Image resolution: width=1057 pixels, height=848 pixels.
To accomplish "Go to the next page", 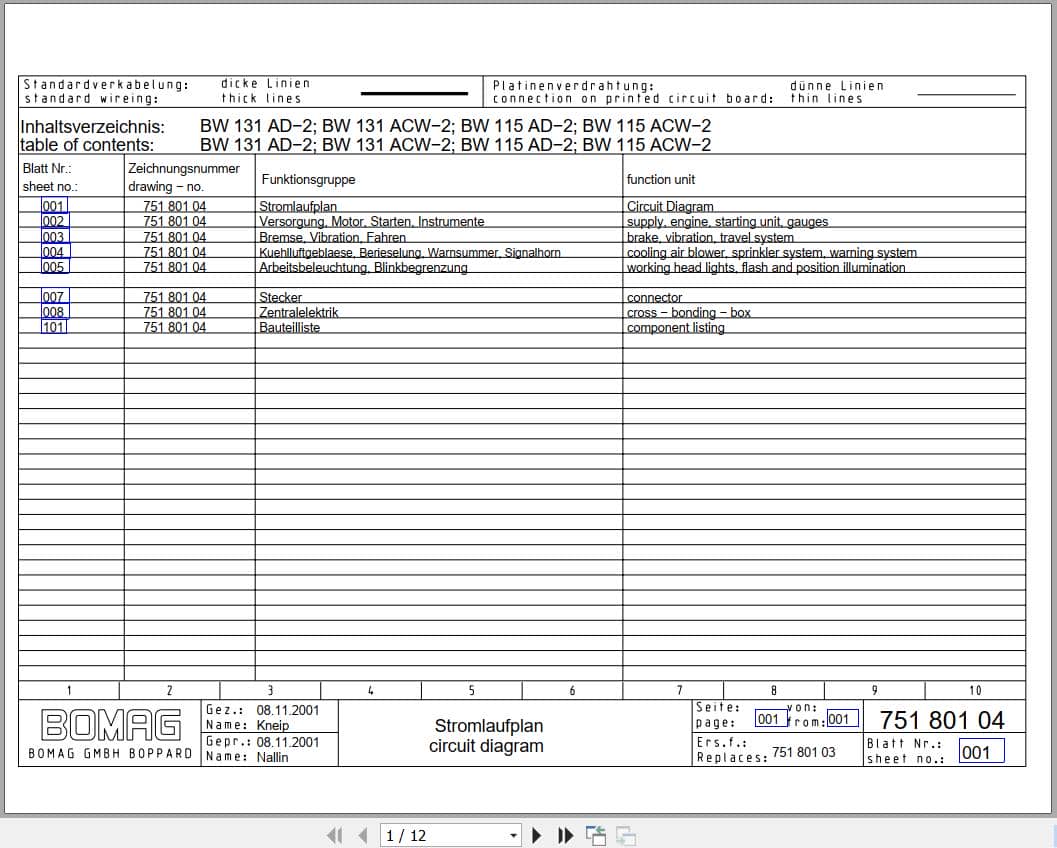I will coord(537,835).
